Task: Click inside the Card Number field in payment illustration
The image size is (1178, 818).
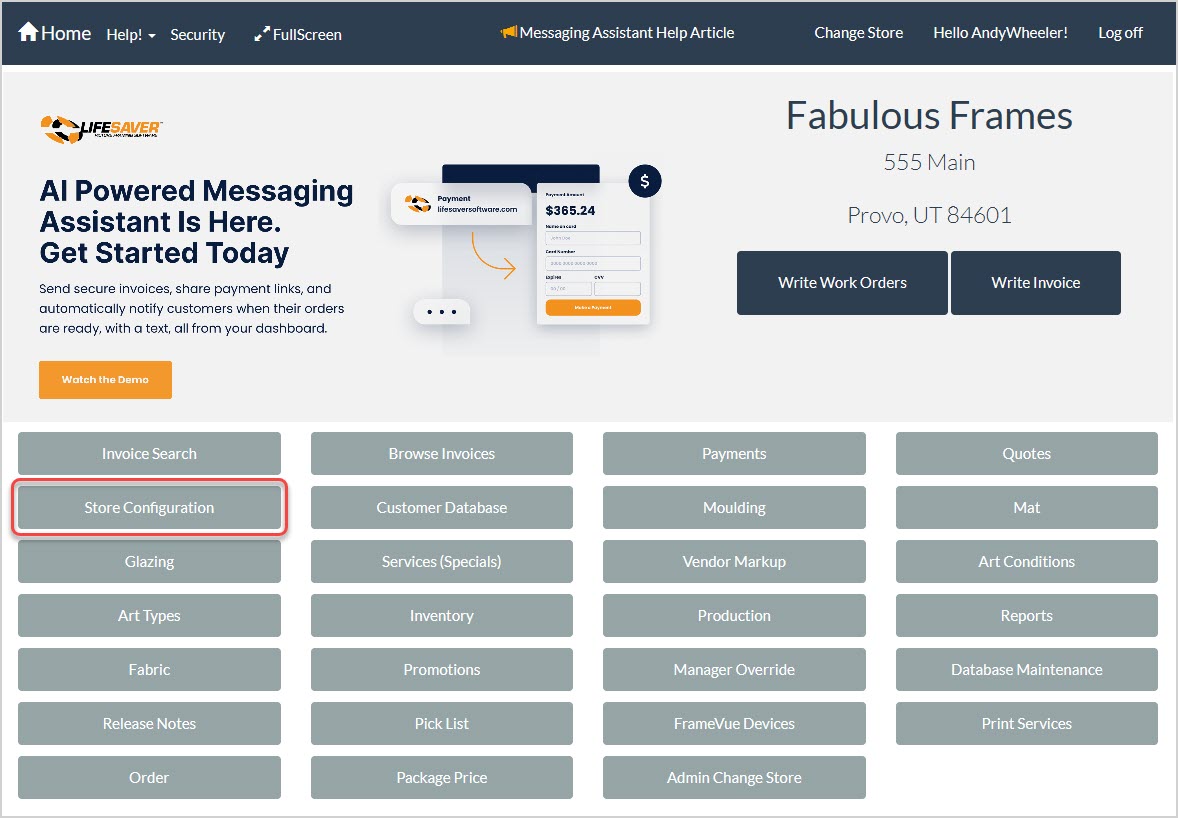Action: click(x=593, y=263)
